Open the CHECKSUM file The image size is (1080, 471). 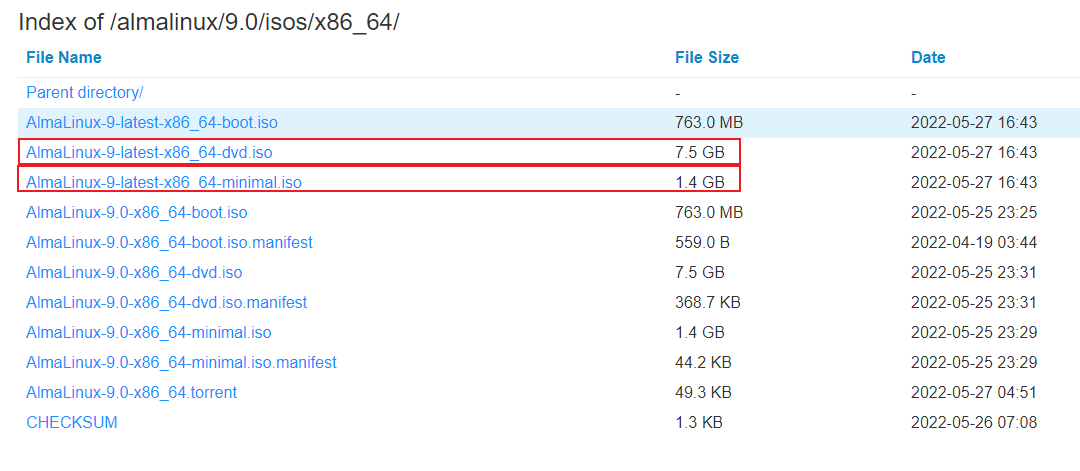(x=72, y=422)
